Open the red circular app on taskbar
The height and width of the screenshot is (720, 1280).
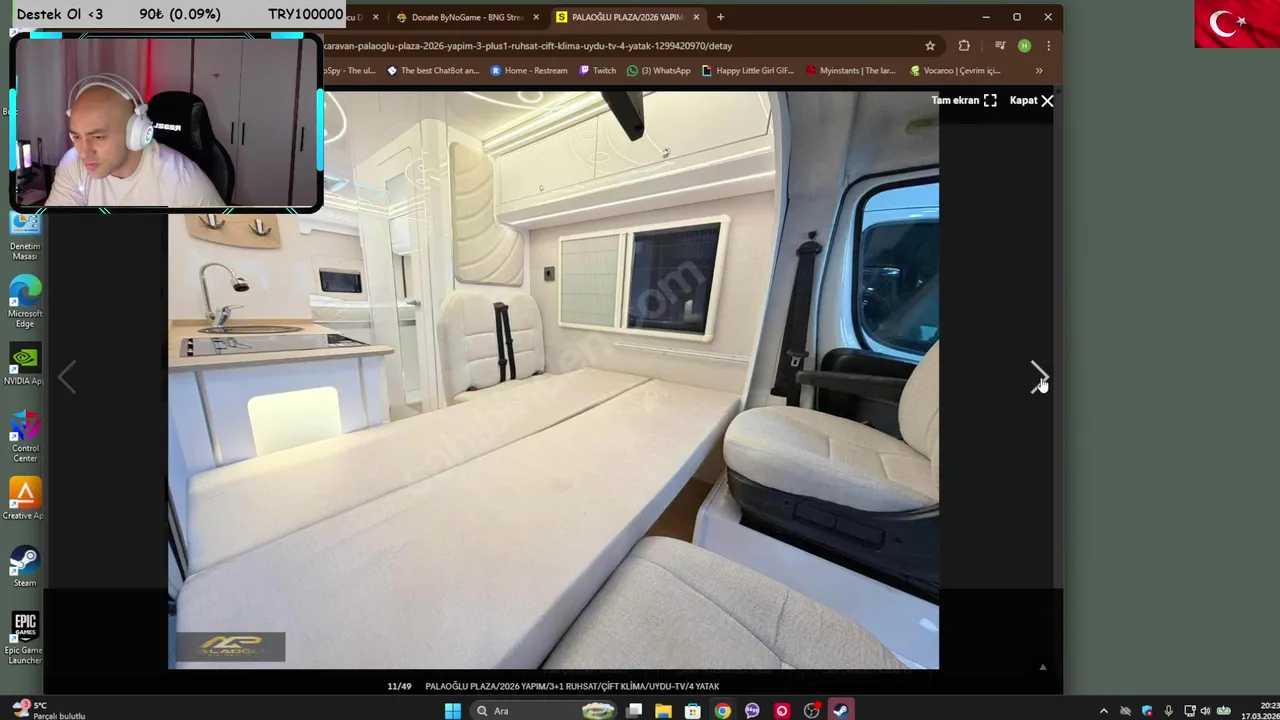coord(782,711)
